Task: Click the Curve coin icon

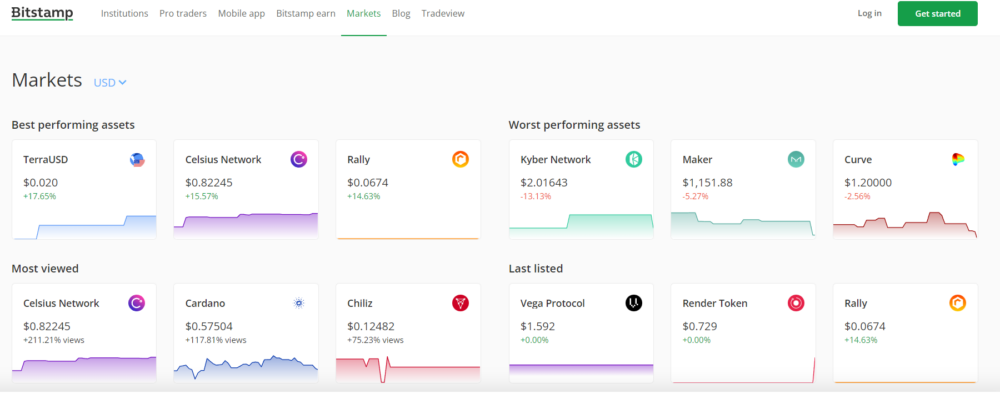Action: [958, 159]
